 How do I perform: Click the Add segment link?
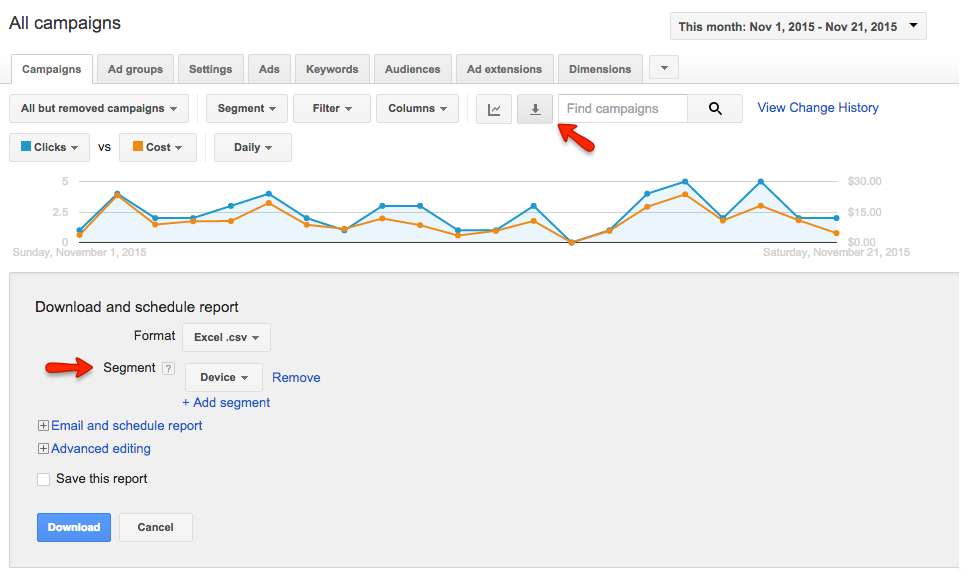tap(226, 403)
